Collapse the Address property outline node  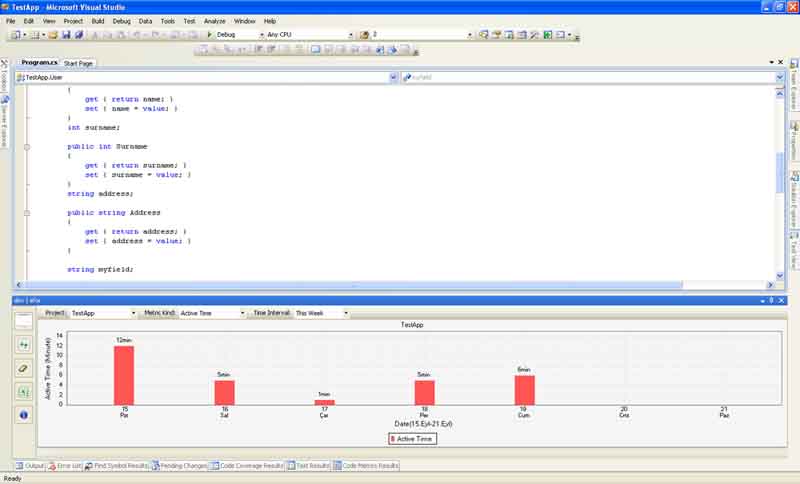coord(27,213)
